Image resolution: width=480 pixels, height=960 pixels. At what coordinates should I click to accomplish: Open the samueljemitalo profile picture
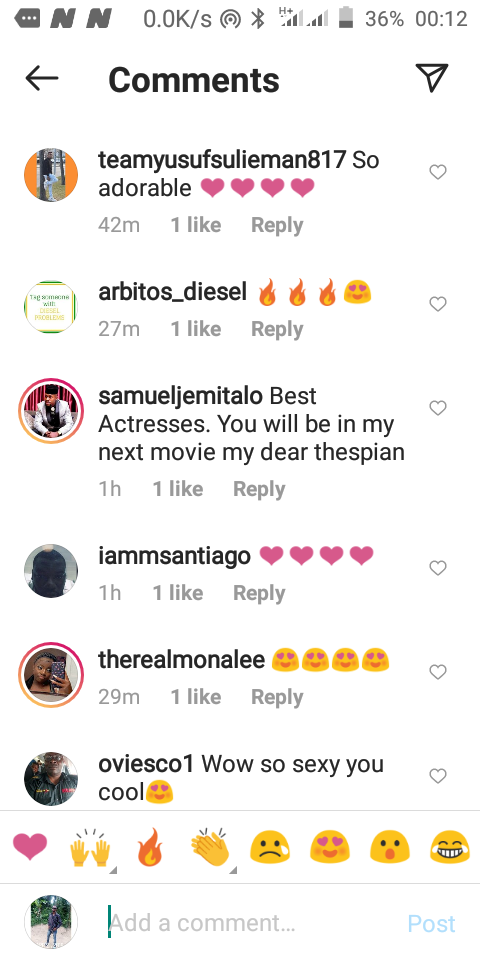tap(51, 410)
